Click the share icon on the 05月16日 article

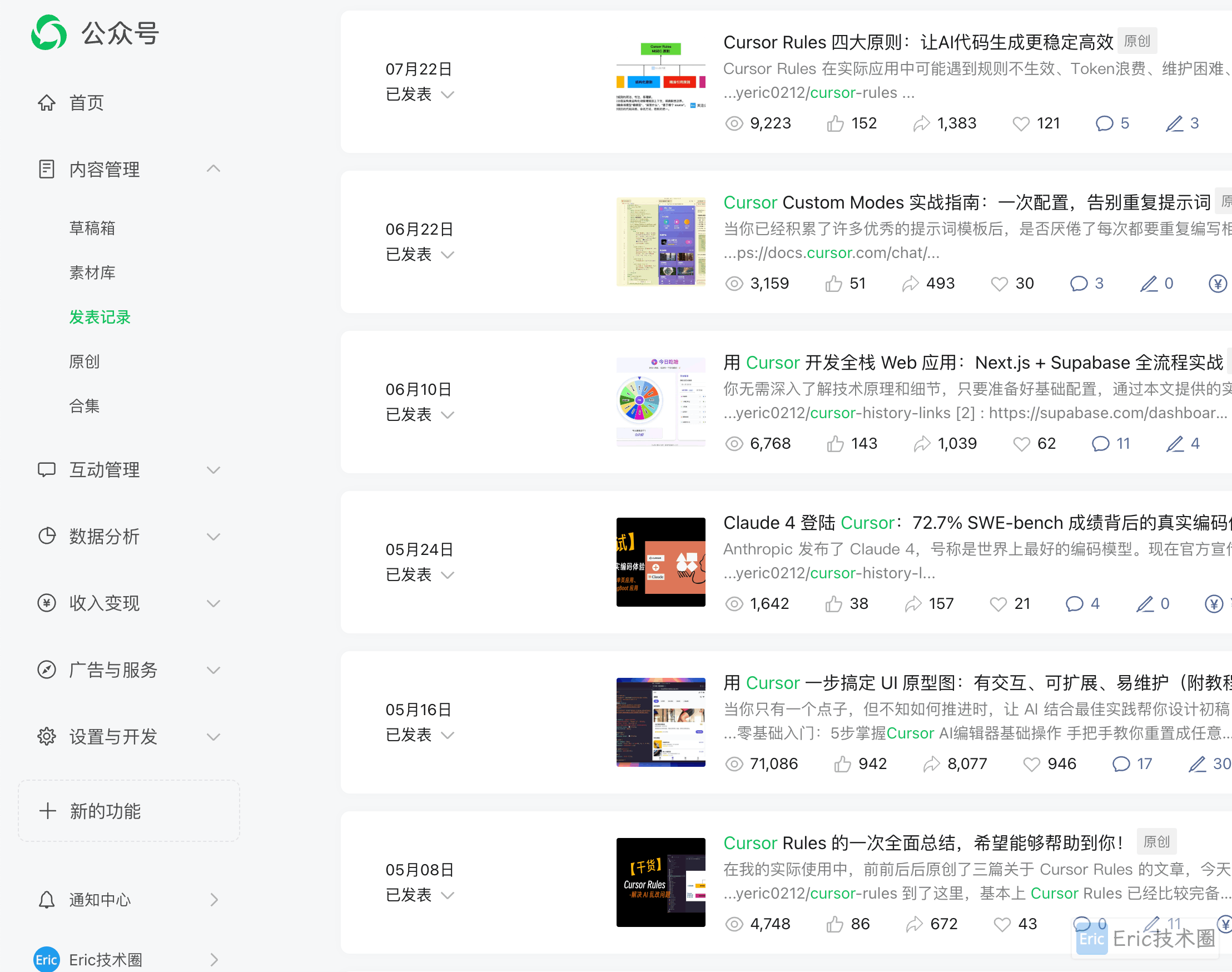coord(932,763)
